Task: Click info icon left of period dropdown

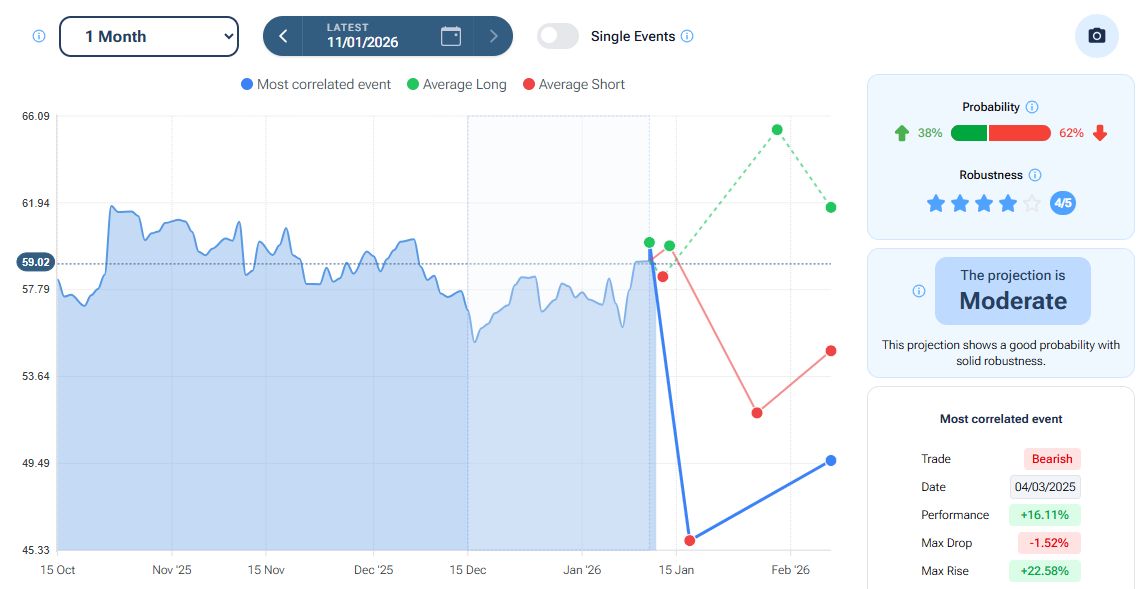Action: [x=39, y=36]
